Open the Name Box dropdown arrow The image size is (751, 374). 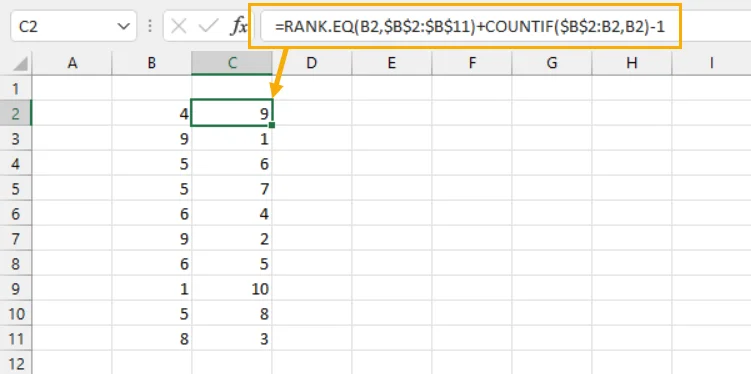[x=123, y=26]
